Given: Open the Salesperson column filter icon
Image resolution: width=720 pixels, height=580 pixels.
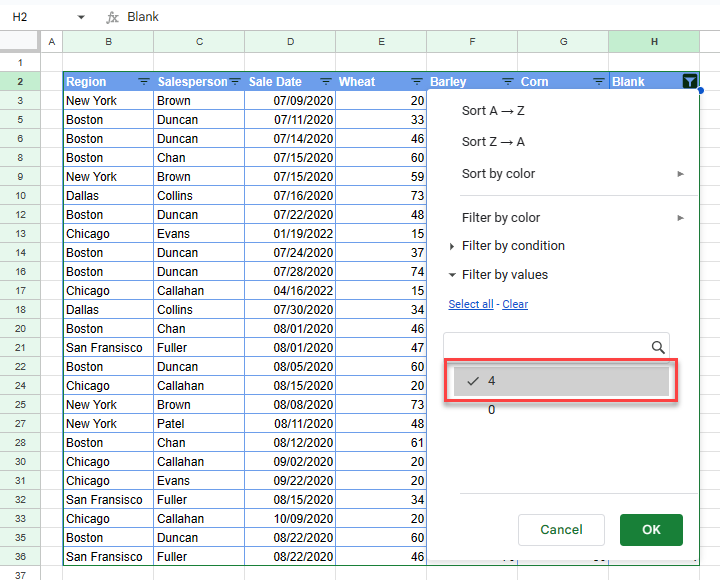Looking at the screenshot, I should tap(235, 82).
